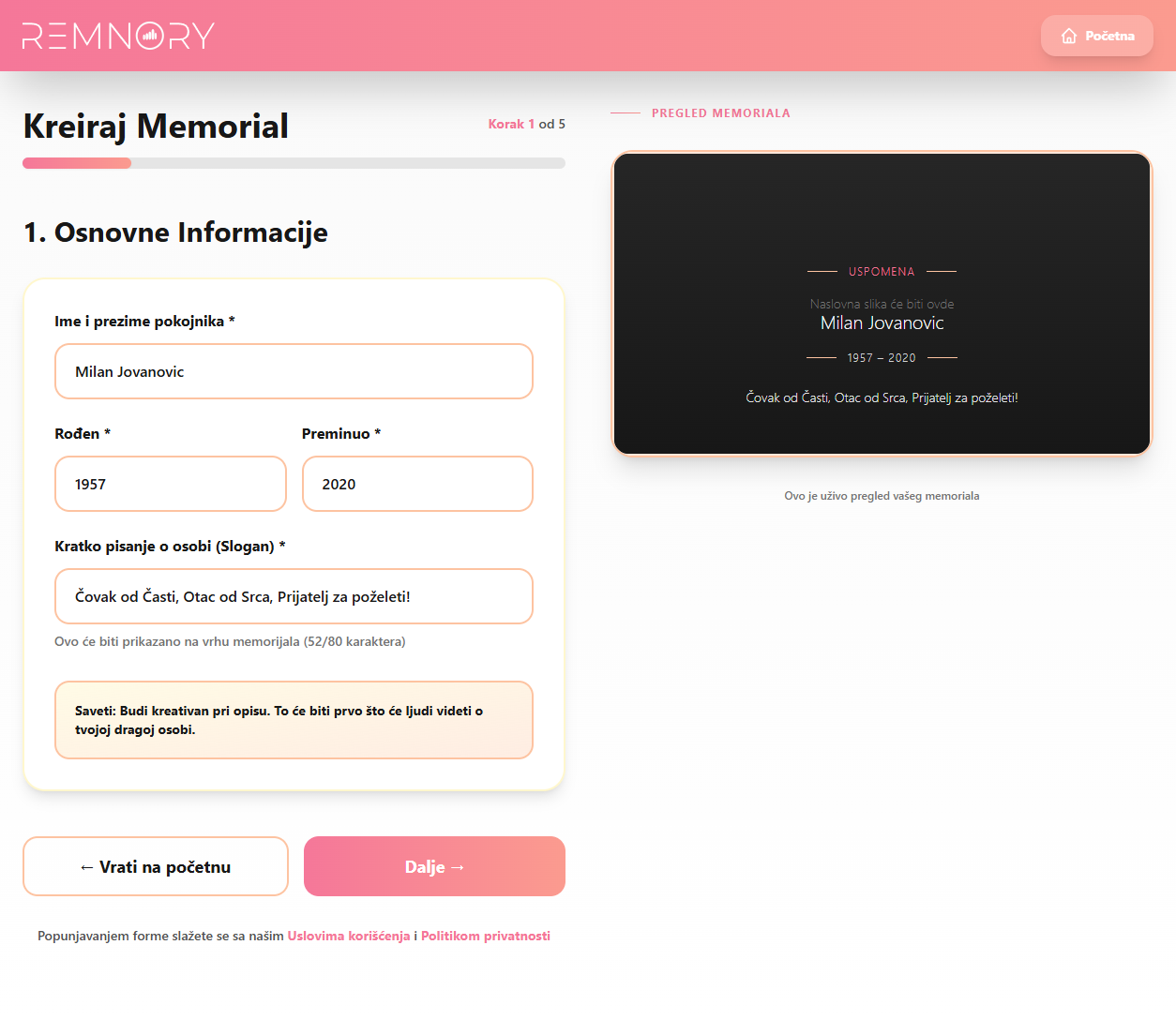This screenshot has width=1176, height=1020.
Task: Click Milan Jovanovic name in preview
Action: point(882,323)
